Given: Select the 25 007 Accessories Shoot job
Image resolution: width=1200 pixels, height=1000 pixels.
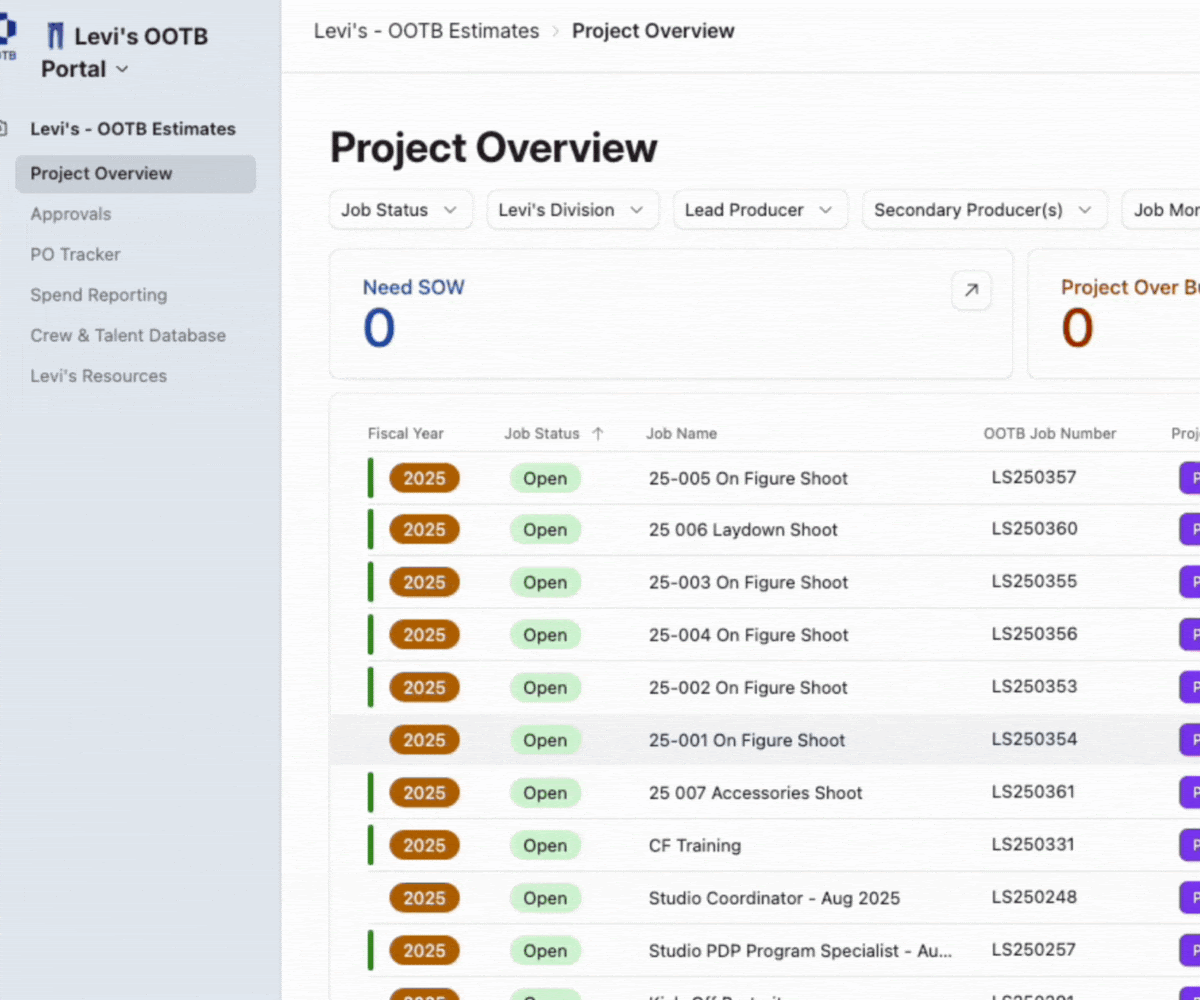Looking at the screenshot, I should pos(755,793).
